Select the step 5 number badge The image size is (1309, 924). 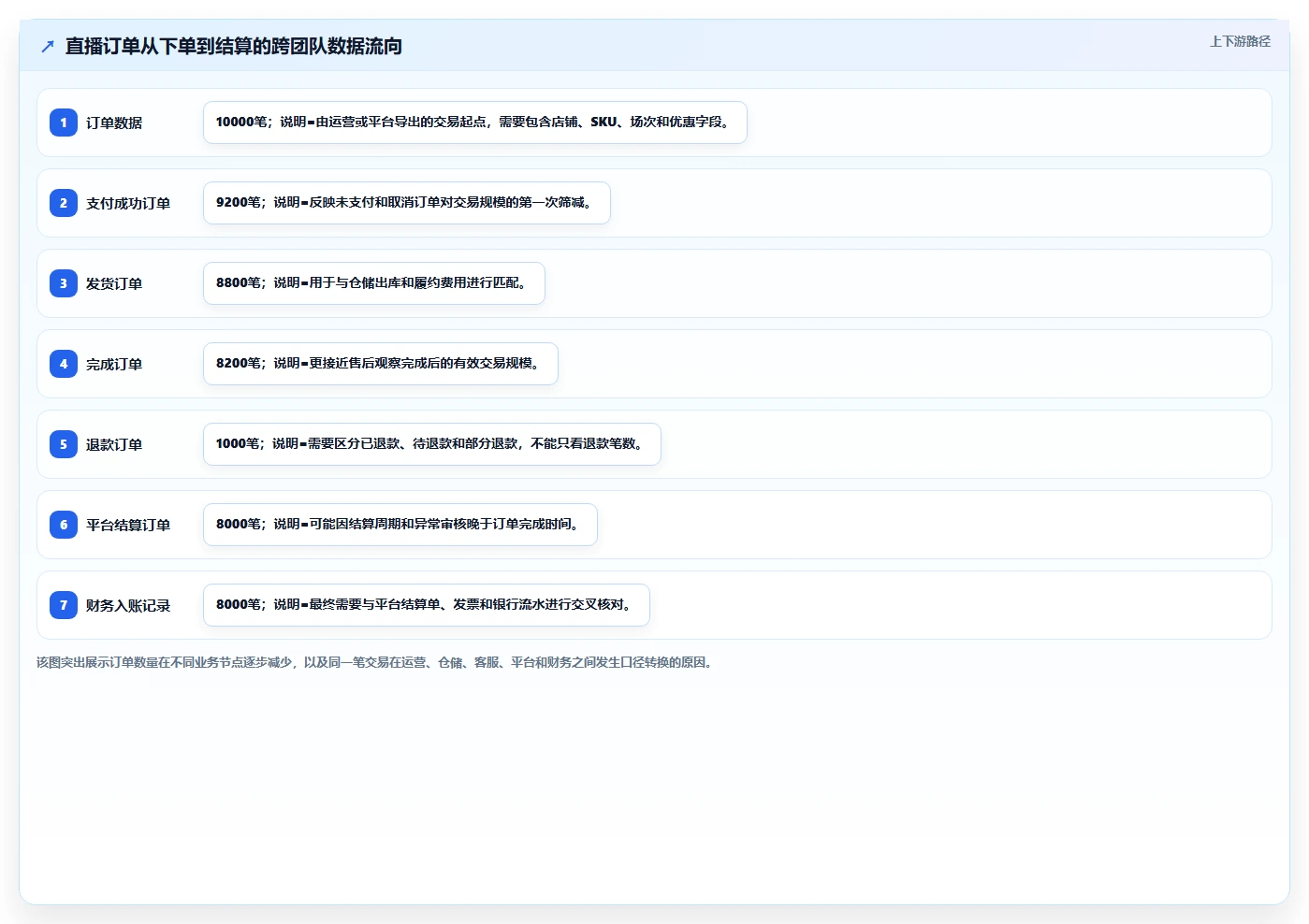64,444
